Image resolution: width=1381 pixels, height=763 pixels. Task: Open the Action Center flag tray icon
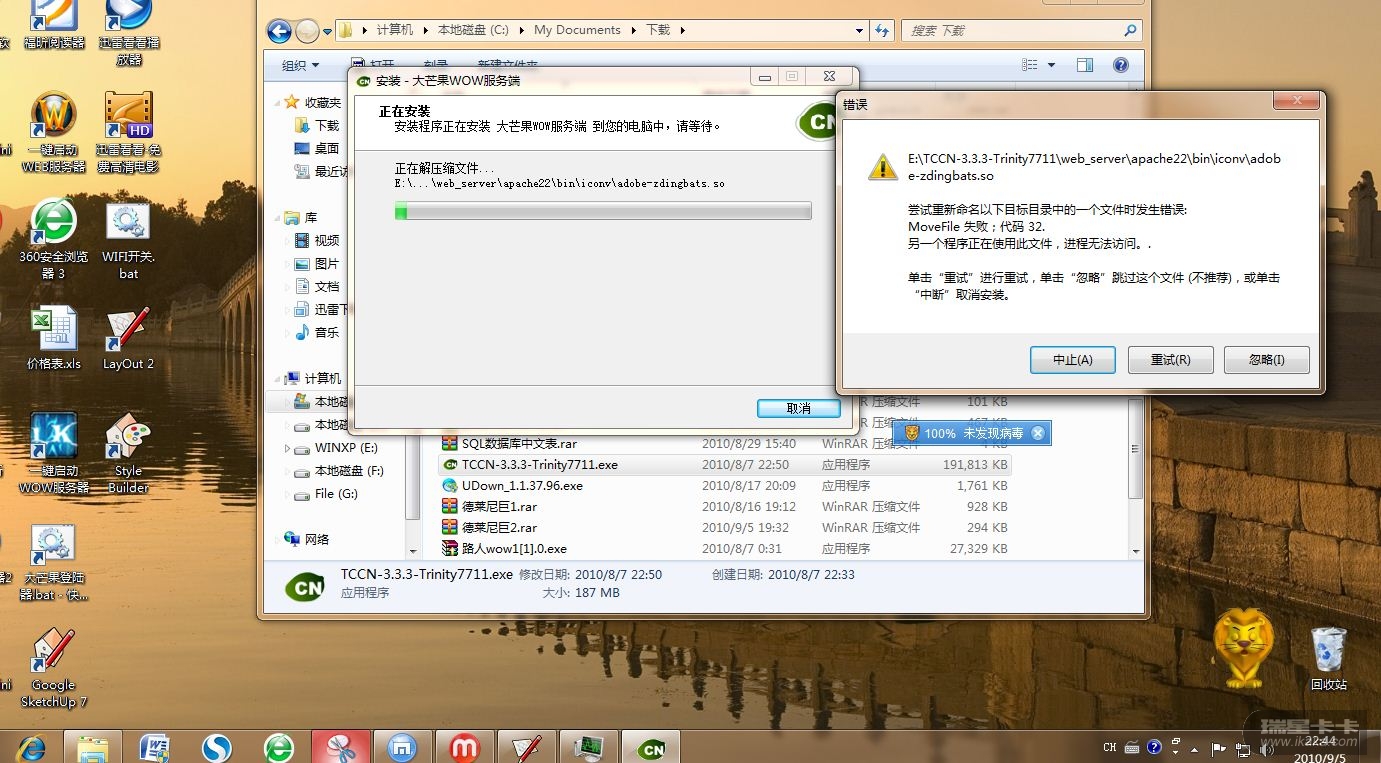[1219, 748]
